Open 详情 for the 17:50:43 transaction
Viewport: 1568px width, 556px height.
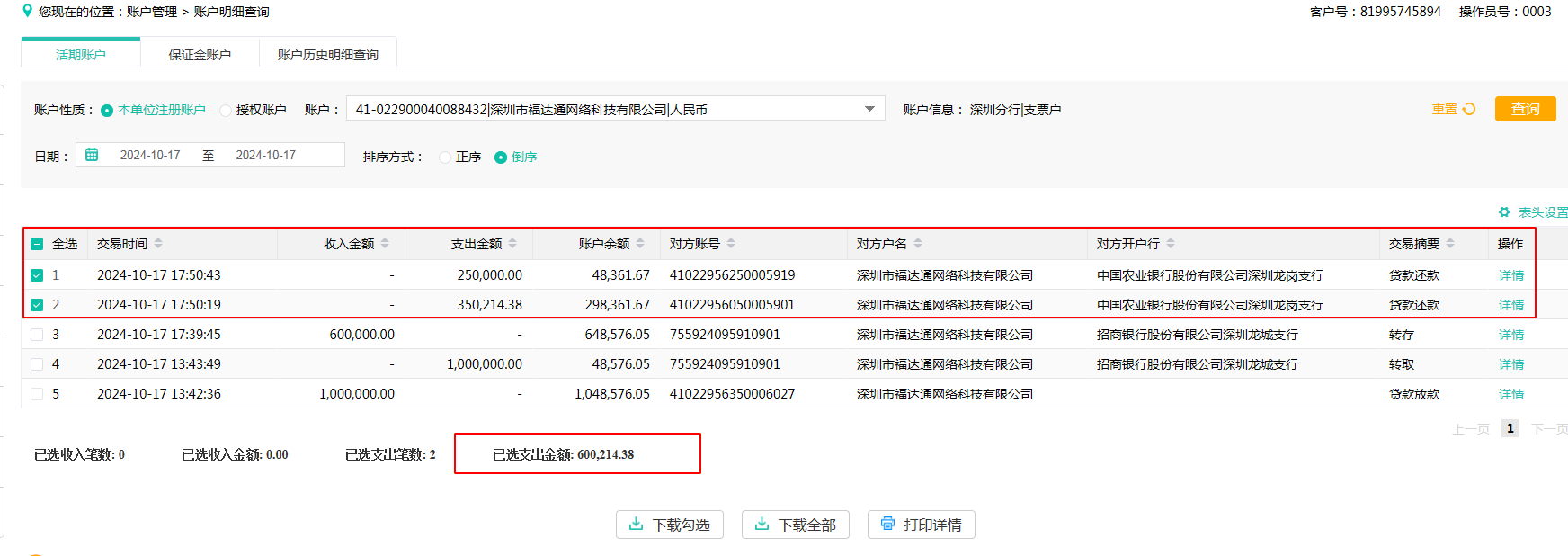coord(1511,275)
